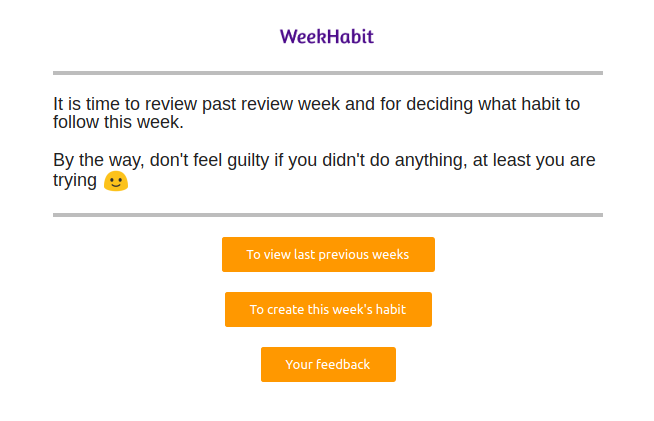Click the paragraph starting 'By the way'
The image size is (654, 421).
(x=324, y=171)
